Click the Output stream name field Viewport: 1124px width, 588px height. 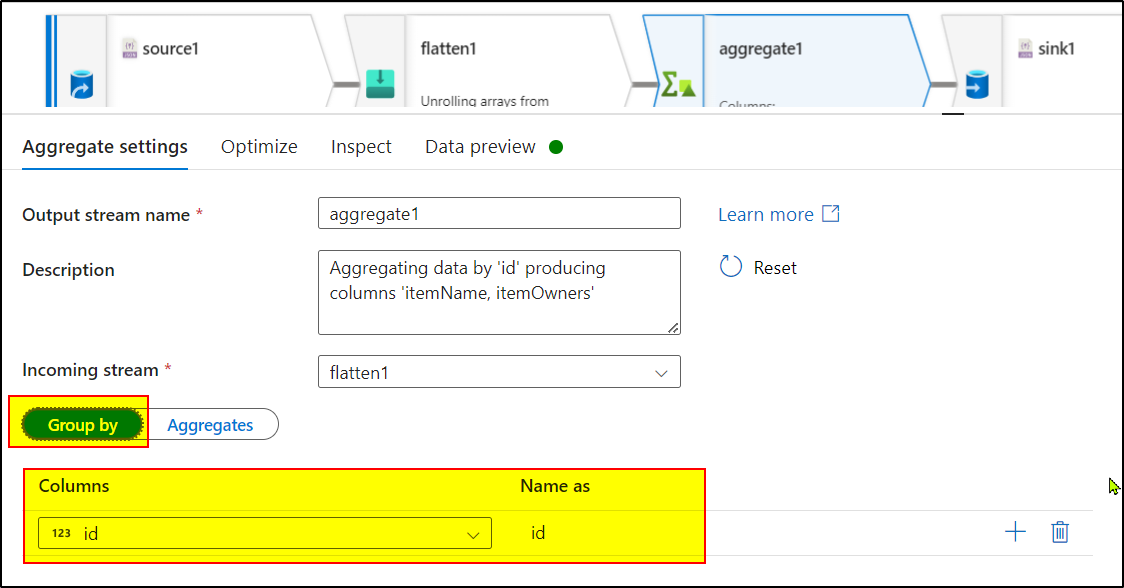click(499, 213)
